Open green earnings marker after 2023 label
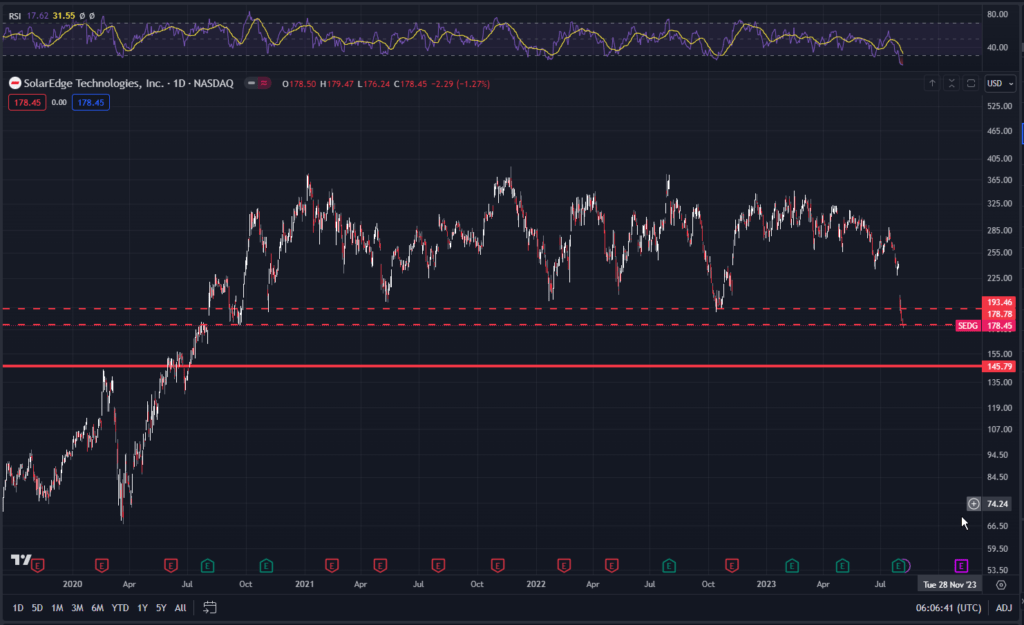Image resolution: width=1024 pixels, height=625 pixels. point(792,565)
